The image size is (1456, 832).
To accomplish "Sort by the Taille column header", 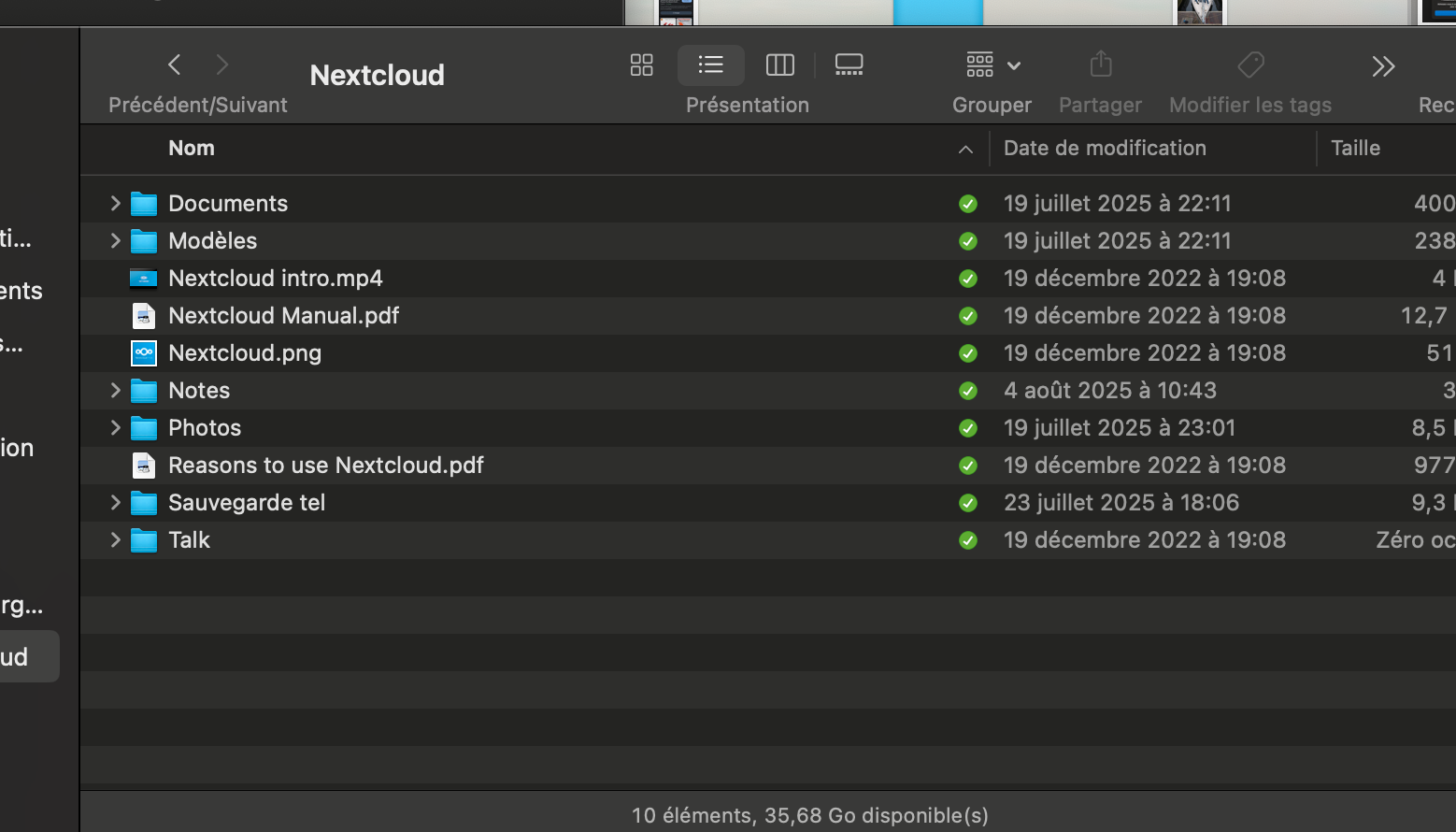I will (1355, 148).
